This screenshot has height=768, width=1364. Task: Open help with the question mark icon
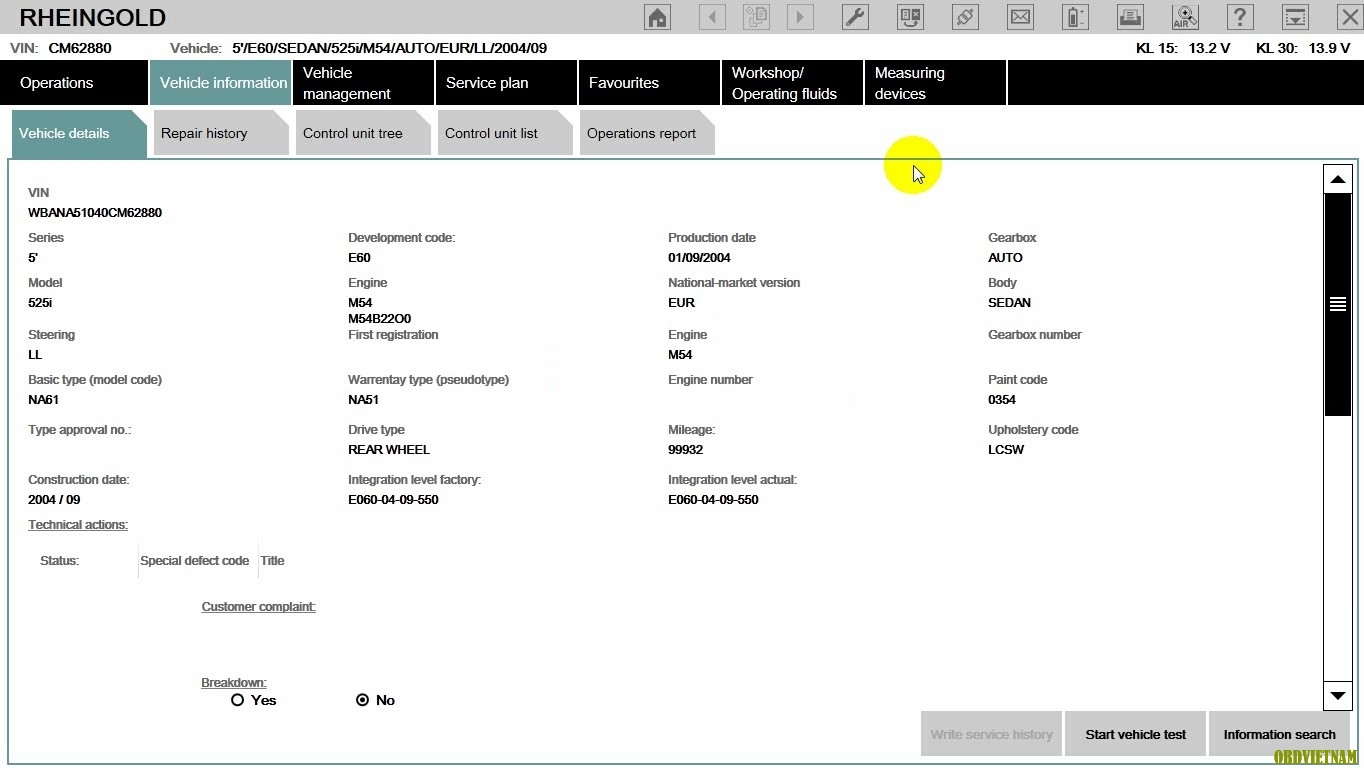coord(1240,17)
